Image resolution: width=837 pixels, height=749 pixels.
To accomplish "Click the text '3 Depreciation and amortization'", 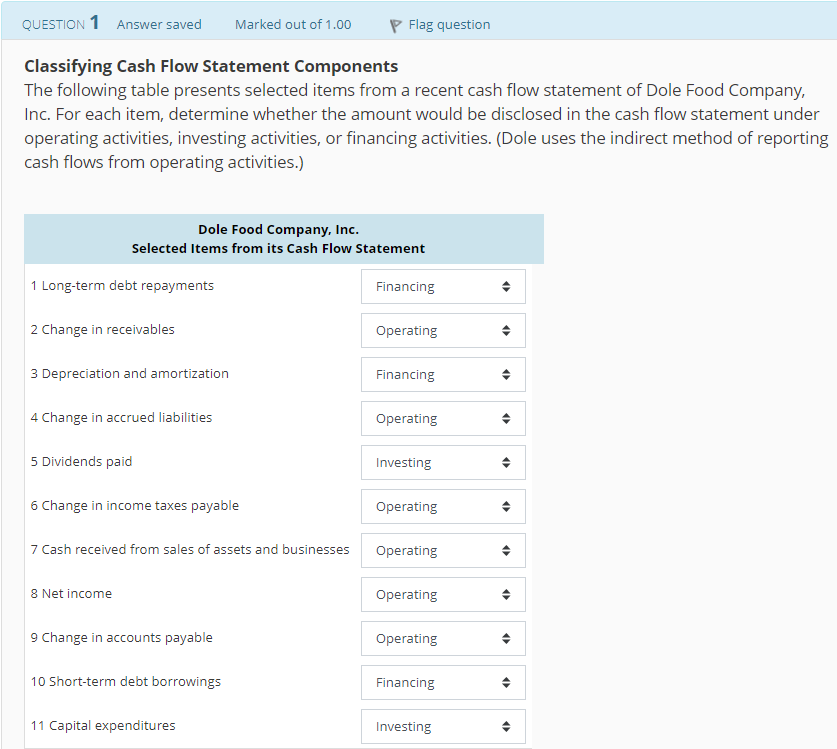I will (x=130, y=374).
